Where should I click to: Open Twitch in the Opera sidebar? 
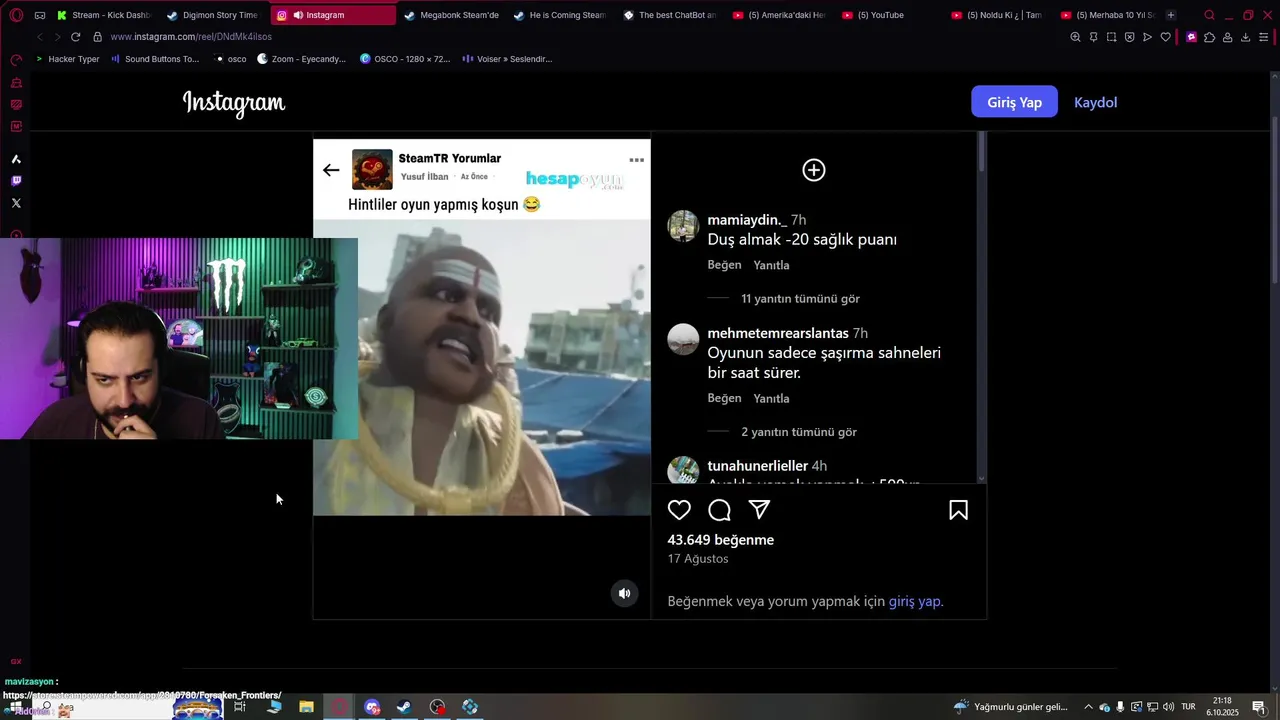(16, 181)
